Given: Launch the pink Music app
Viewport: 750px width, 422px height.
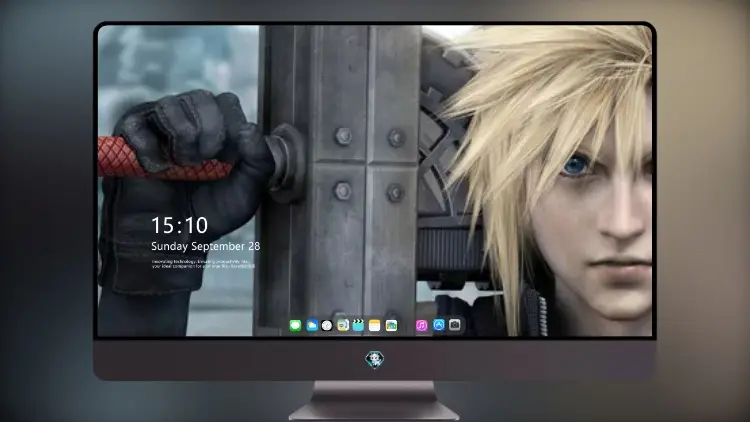Looking at the screenshot, I should [x=421, y=326].
